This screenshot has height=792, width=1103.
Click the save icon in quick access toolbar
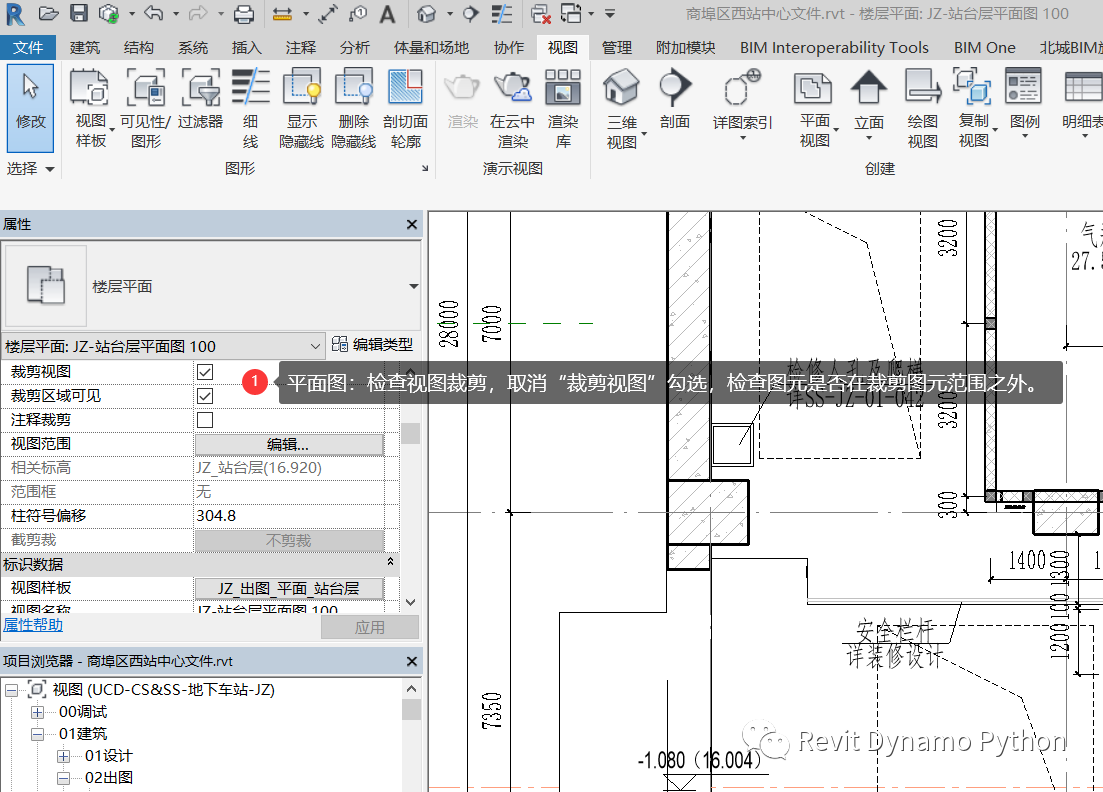point(78,13)
